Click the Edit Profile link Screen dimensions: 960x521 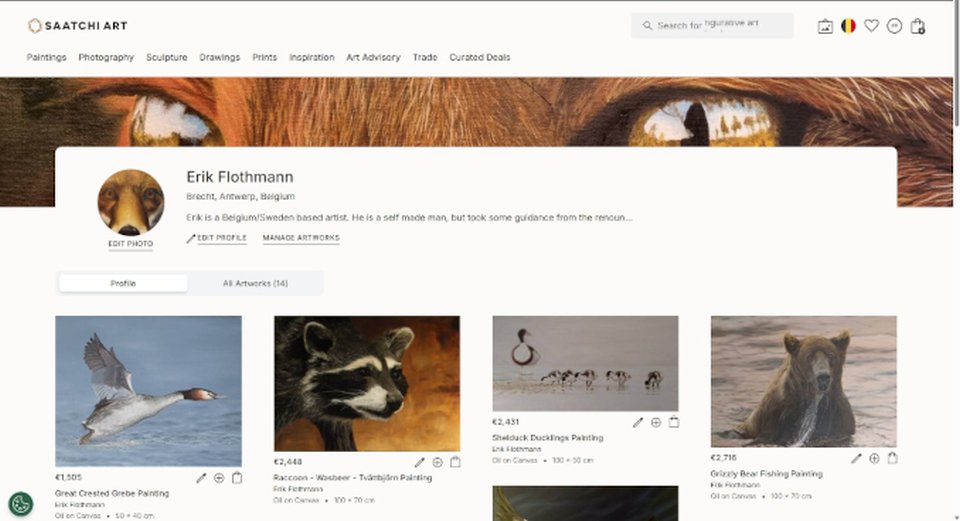click(222, 238)
